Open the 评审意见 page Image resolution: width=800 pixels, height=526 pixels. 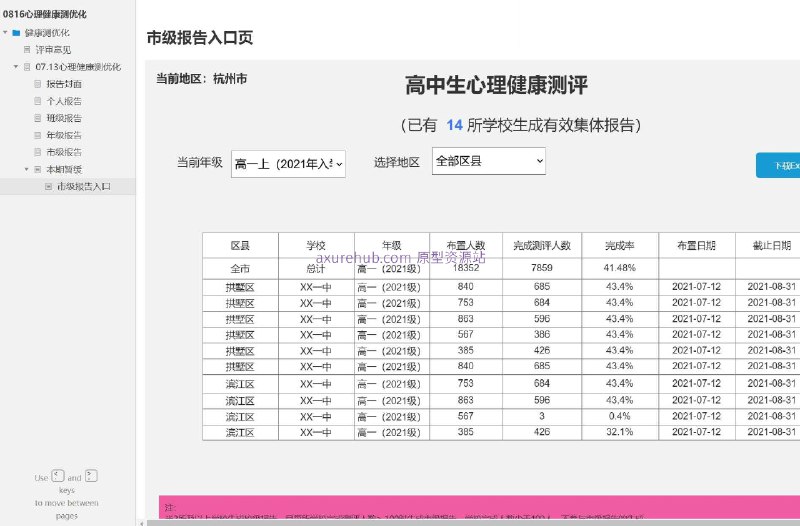point(53,50)
